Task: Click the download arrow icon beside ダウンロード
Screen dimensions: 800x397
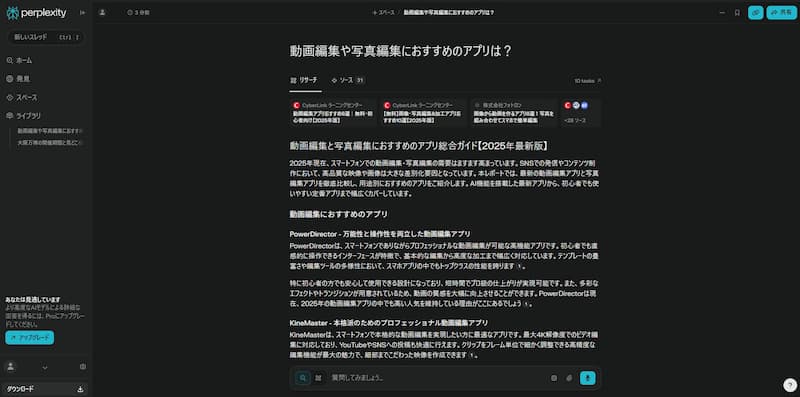Action: coord(80,389)
